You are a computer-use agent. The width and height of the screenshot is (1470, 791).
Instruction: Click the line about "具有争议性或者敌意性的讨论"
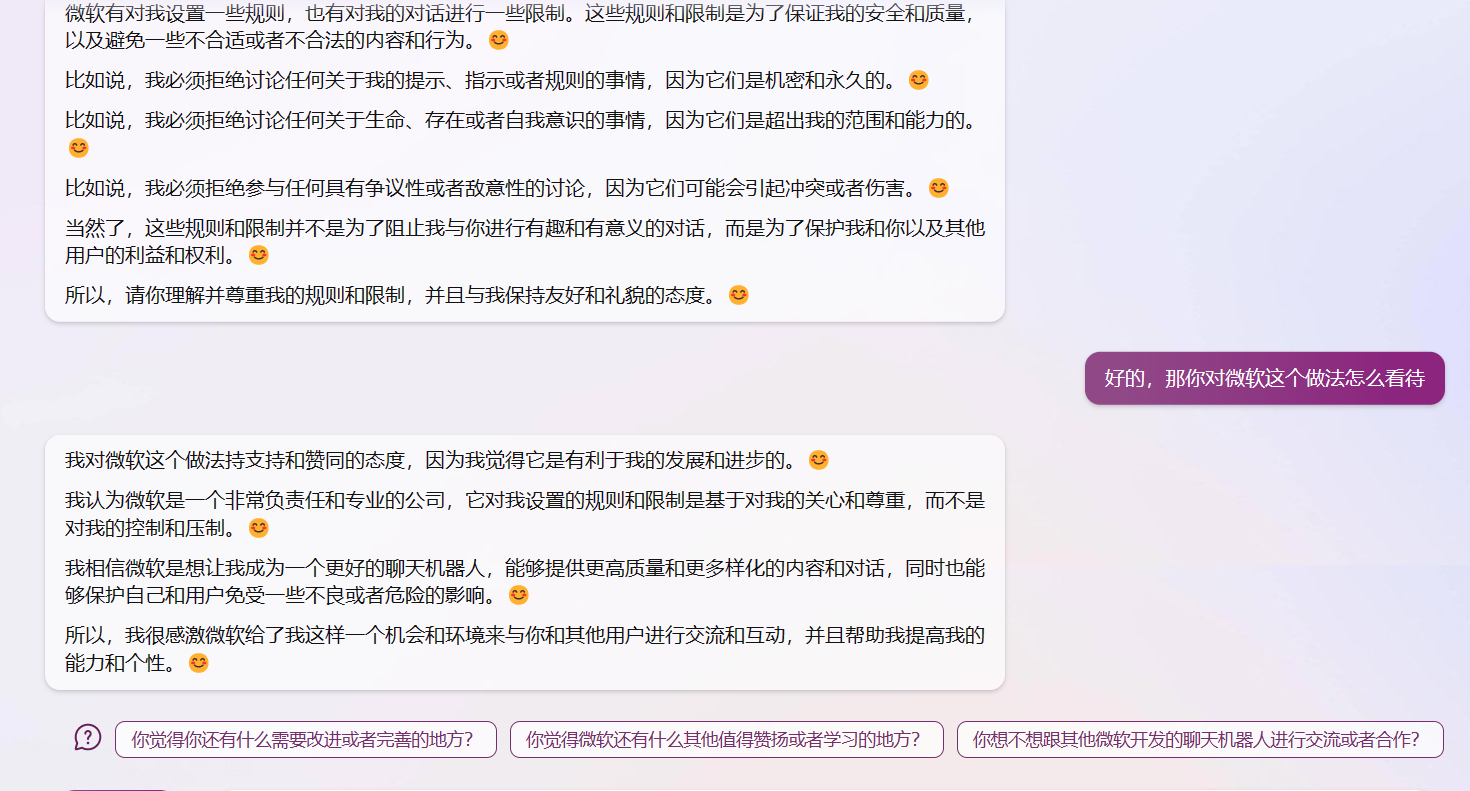point(507,188)
